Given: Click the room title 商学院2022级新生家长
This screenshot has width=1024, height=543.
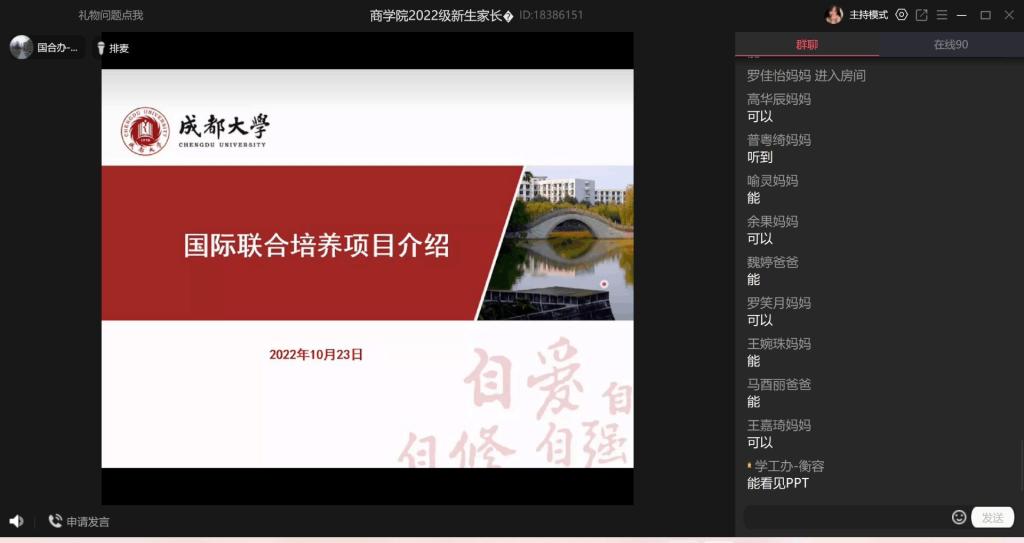Looking at the screenshot, I should click(441, 15).
